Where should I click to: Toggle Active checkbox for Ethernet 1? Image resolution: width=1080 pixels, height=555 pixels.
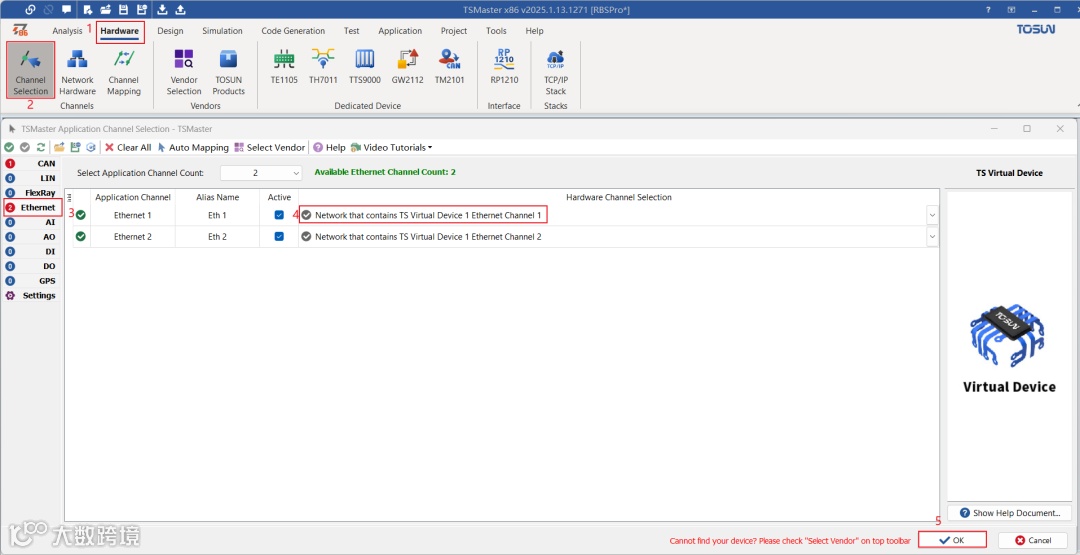279,215
